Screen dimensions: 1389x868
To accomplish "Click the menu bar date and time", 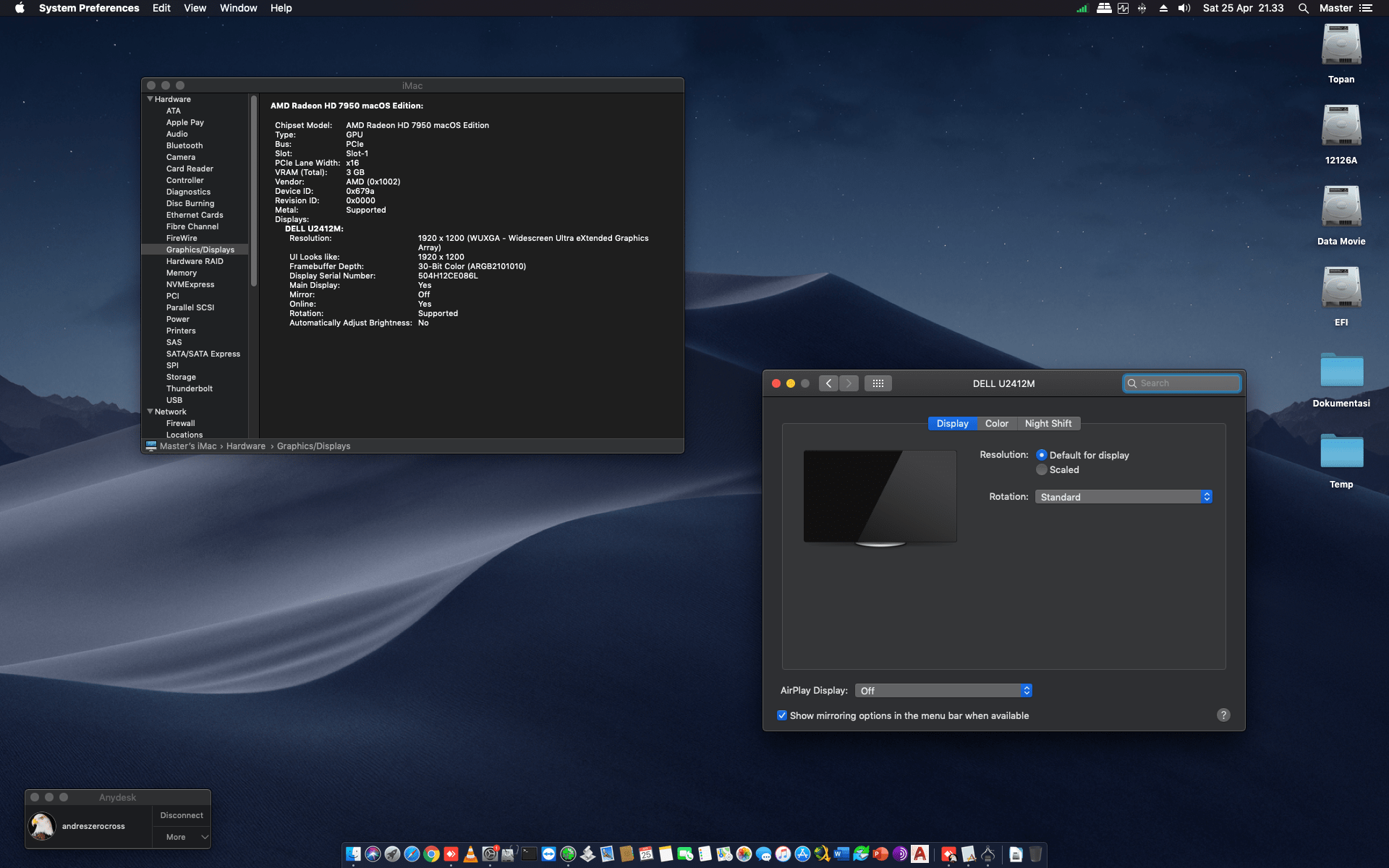I will pyautogui.click(x=1243, y=8).
